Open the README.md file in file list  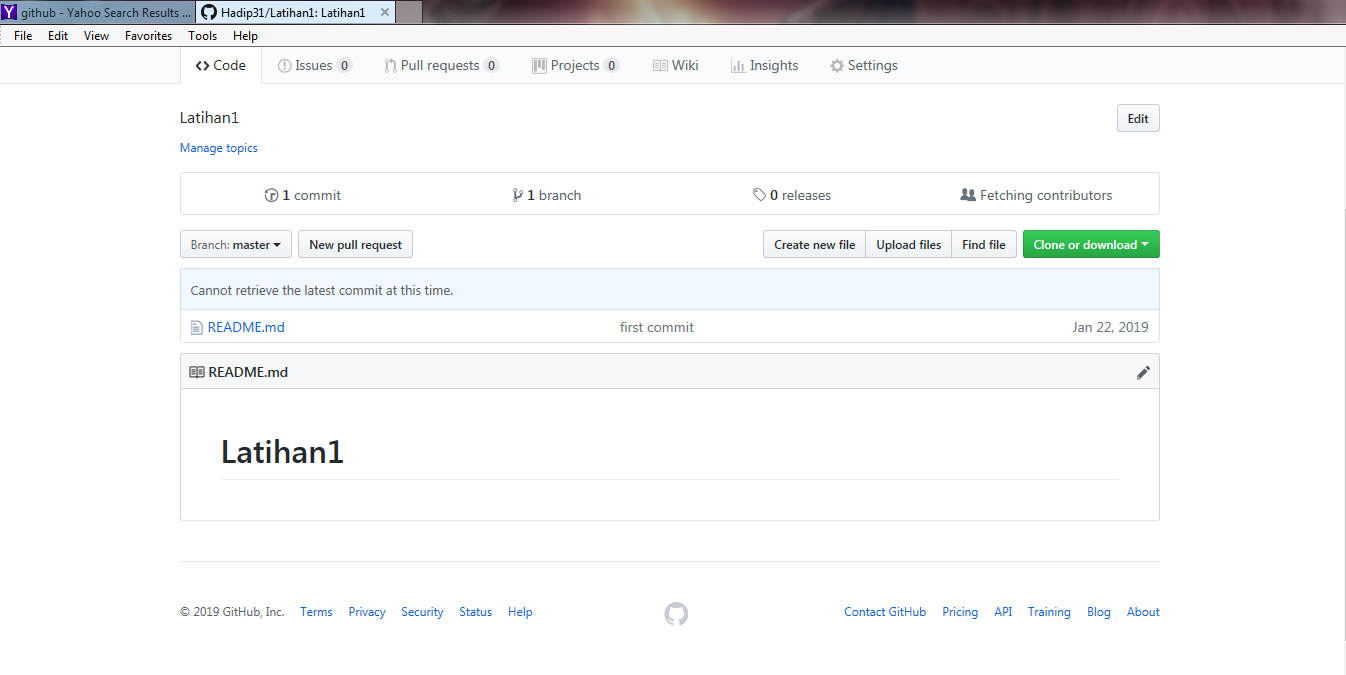(x=246, y=327)
